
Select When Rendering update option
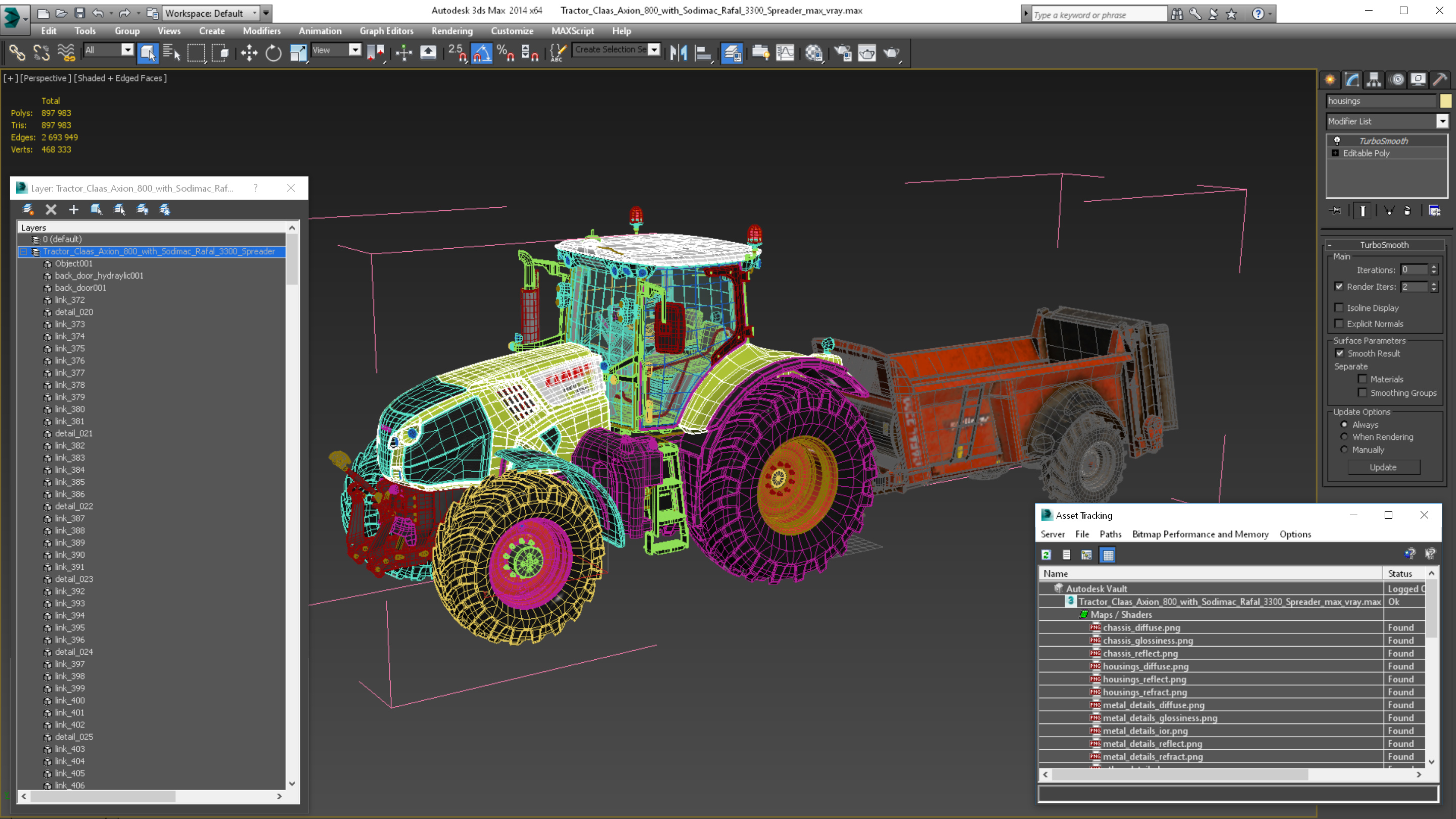tap(1345, 437)
